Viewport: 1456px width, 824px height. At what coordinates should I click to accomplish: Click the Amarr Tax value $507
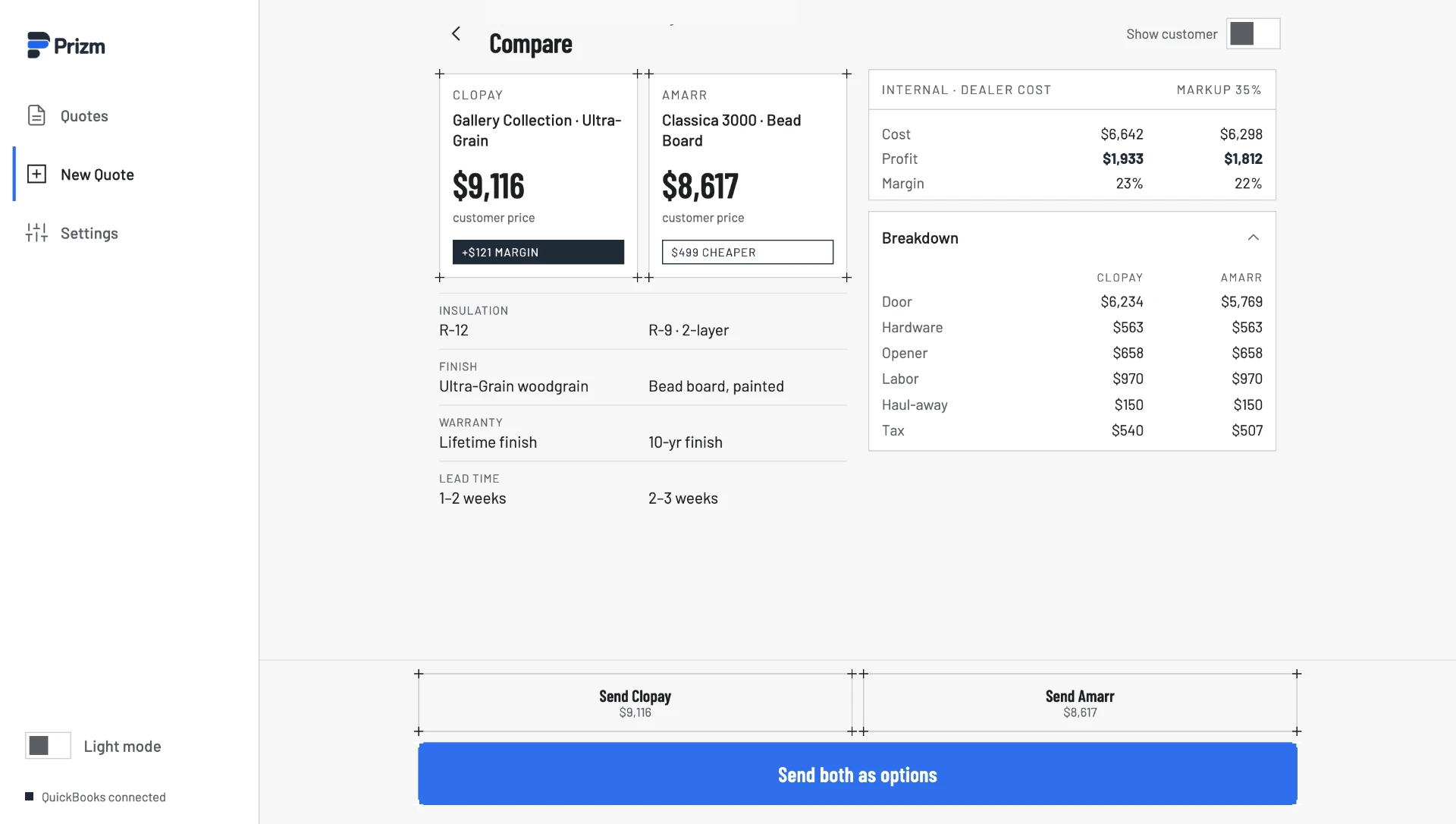[1247, 431]
